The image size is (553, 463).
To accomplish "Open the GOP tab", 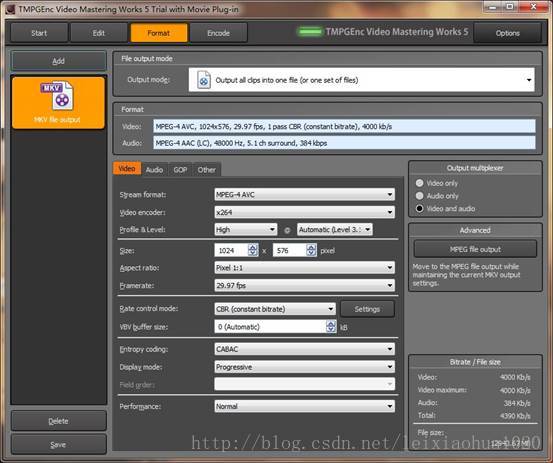I will (x=180, y=170).
